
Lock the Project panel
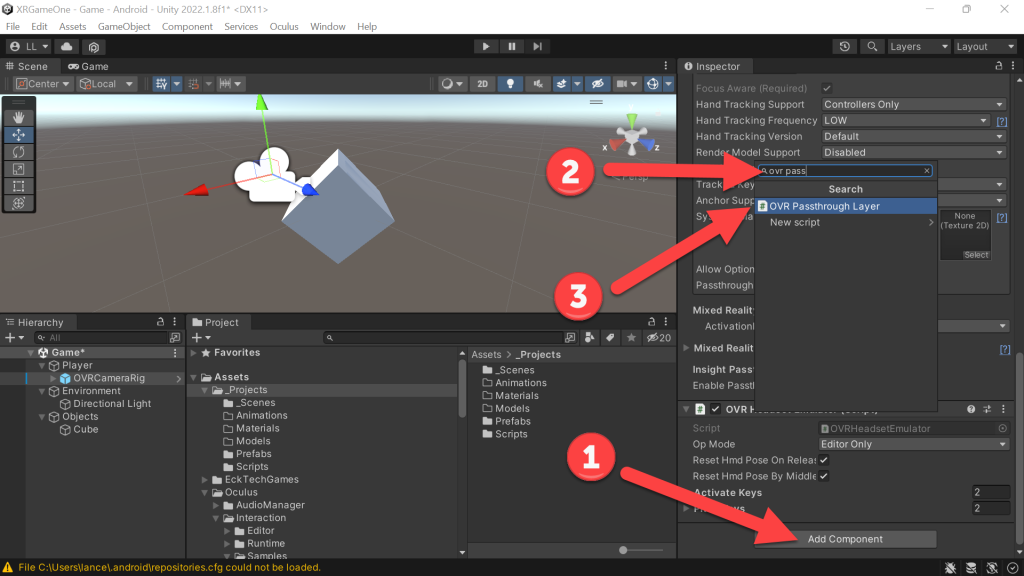pyautogui.click(x=651, y=322)
